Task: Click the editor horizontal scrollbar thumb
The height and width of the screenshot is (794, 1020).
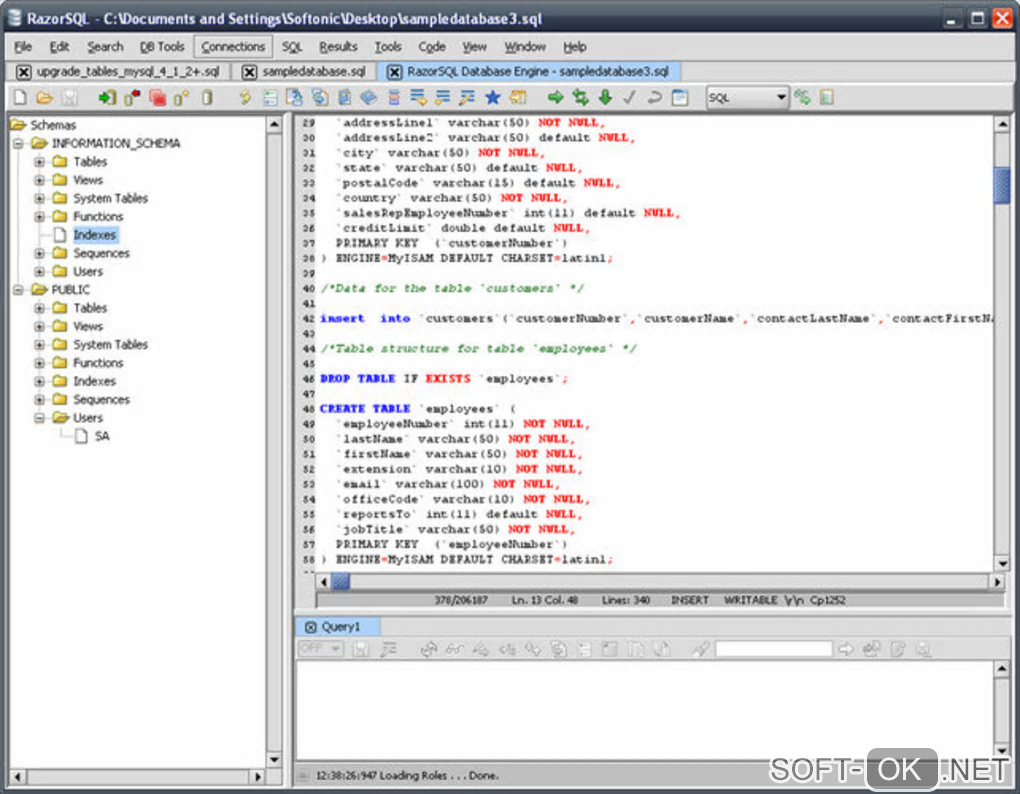Action: coord(341,581)
